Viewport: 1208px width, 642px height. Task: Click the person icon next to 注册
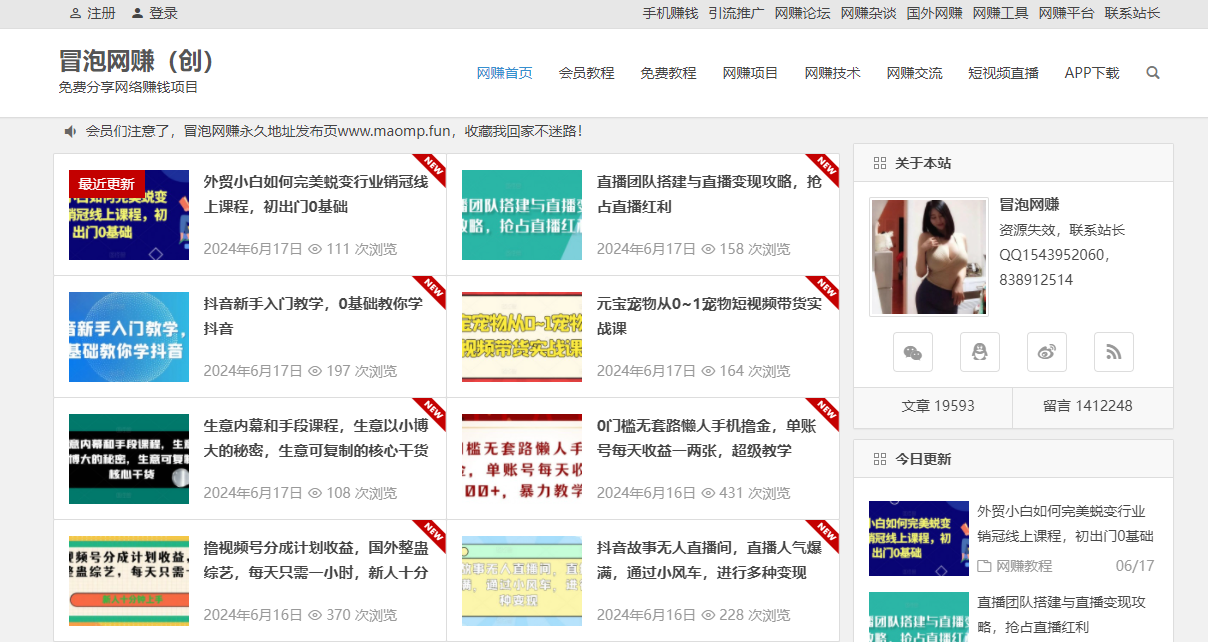[x=75, y=14]
